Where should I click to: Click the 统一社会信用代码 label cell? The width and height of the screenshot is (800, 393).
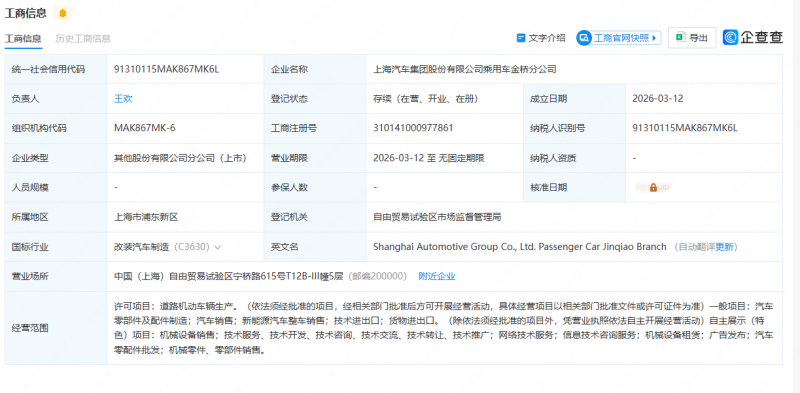[x=56, y=69]
